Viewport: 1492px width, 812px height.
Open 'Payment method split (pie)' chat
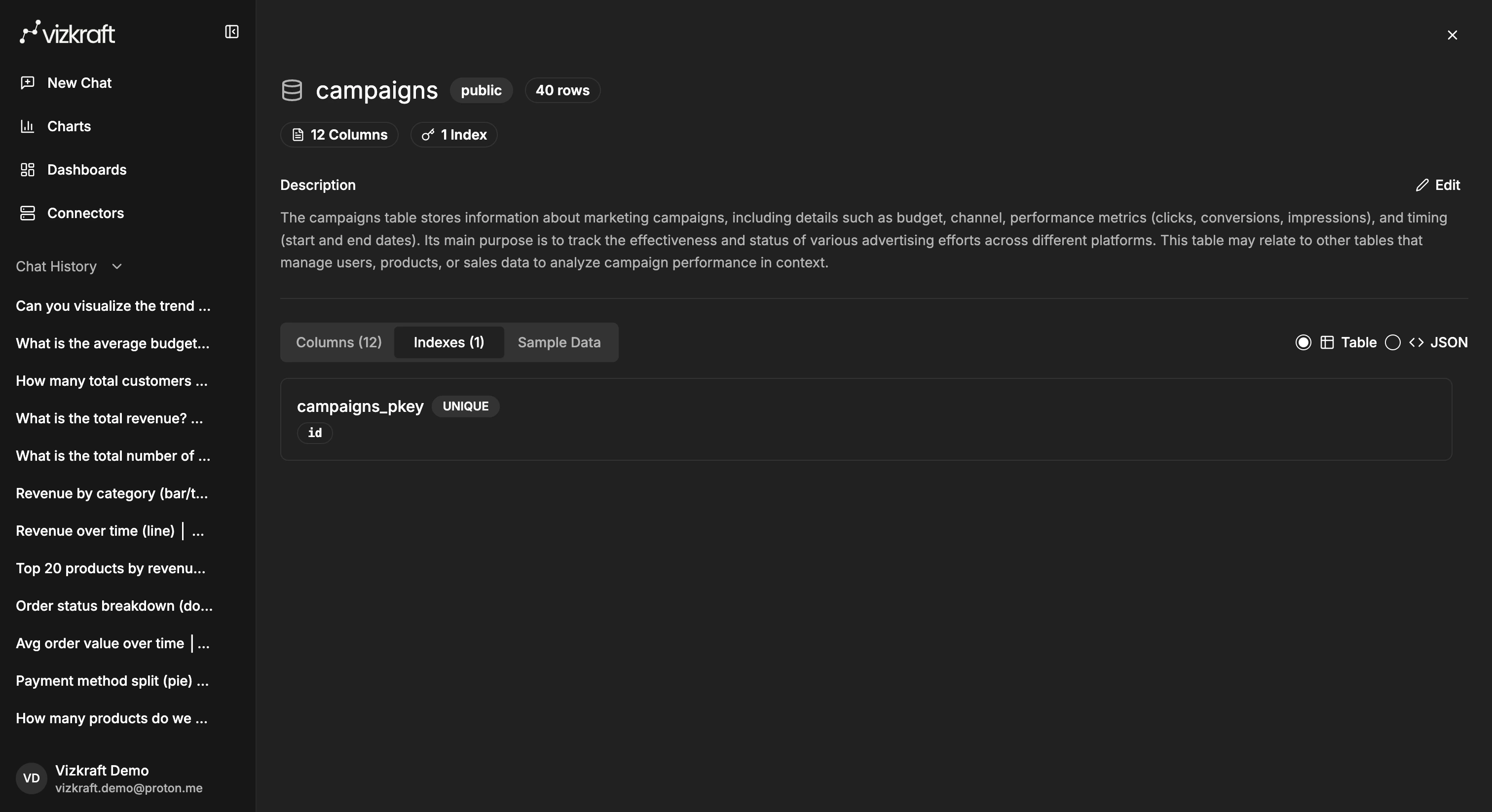112,680
